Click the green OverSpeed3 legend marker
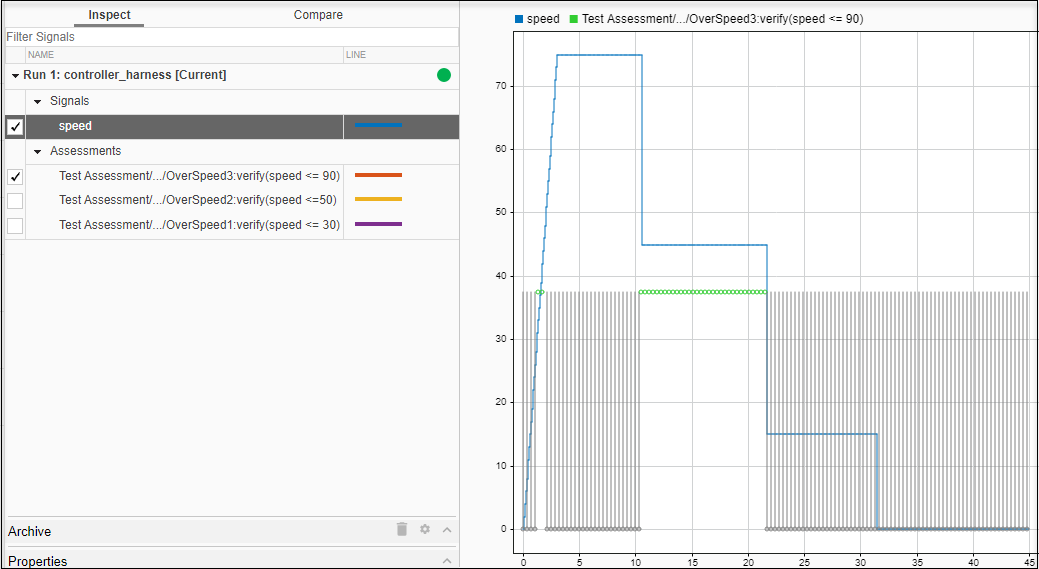The width and height of the screenshot is (1039, 569). [573, 19]
